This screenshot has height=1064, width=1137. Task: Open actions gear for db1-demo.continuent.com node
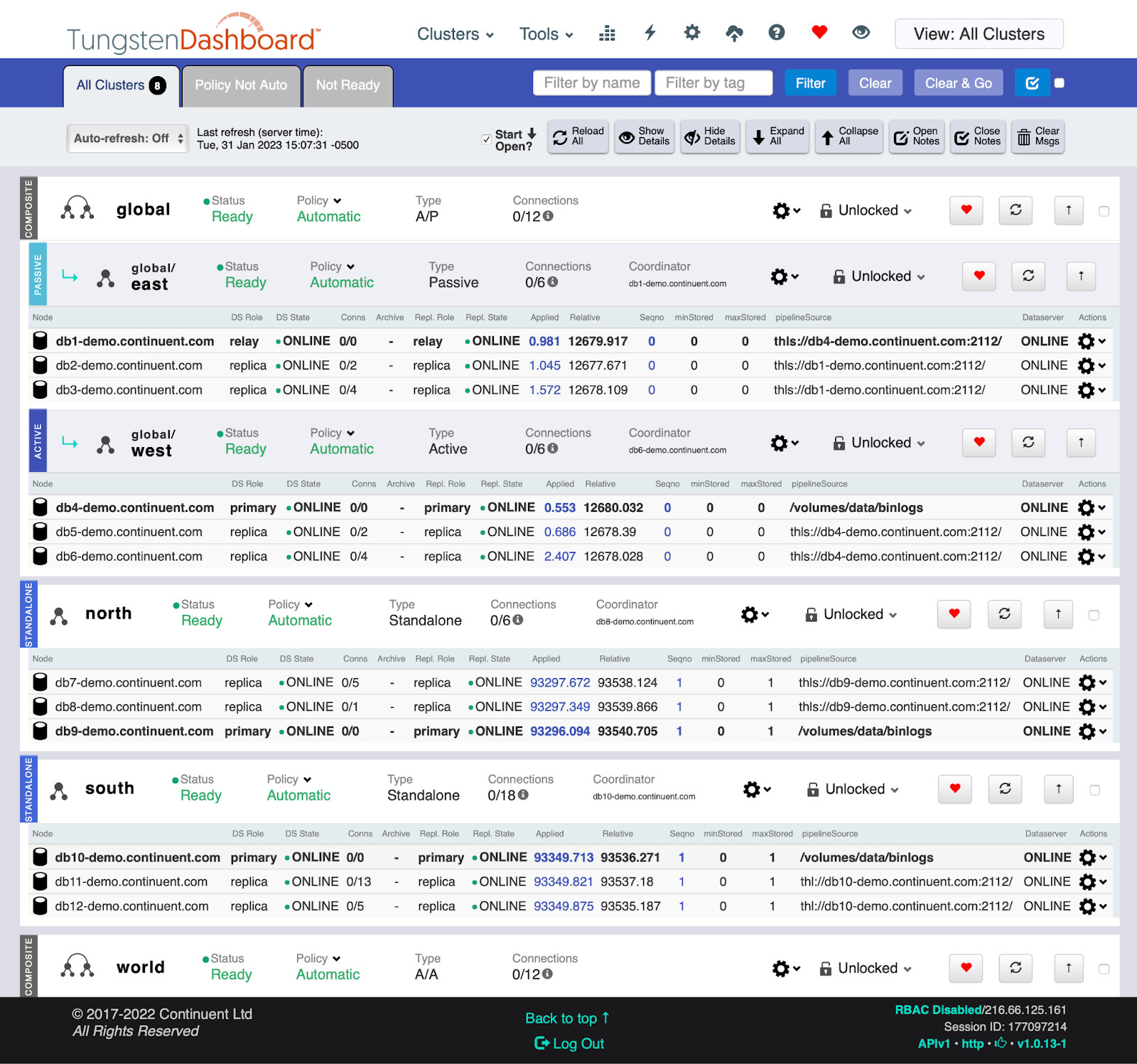pos(1092,341)
